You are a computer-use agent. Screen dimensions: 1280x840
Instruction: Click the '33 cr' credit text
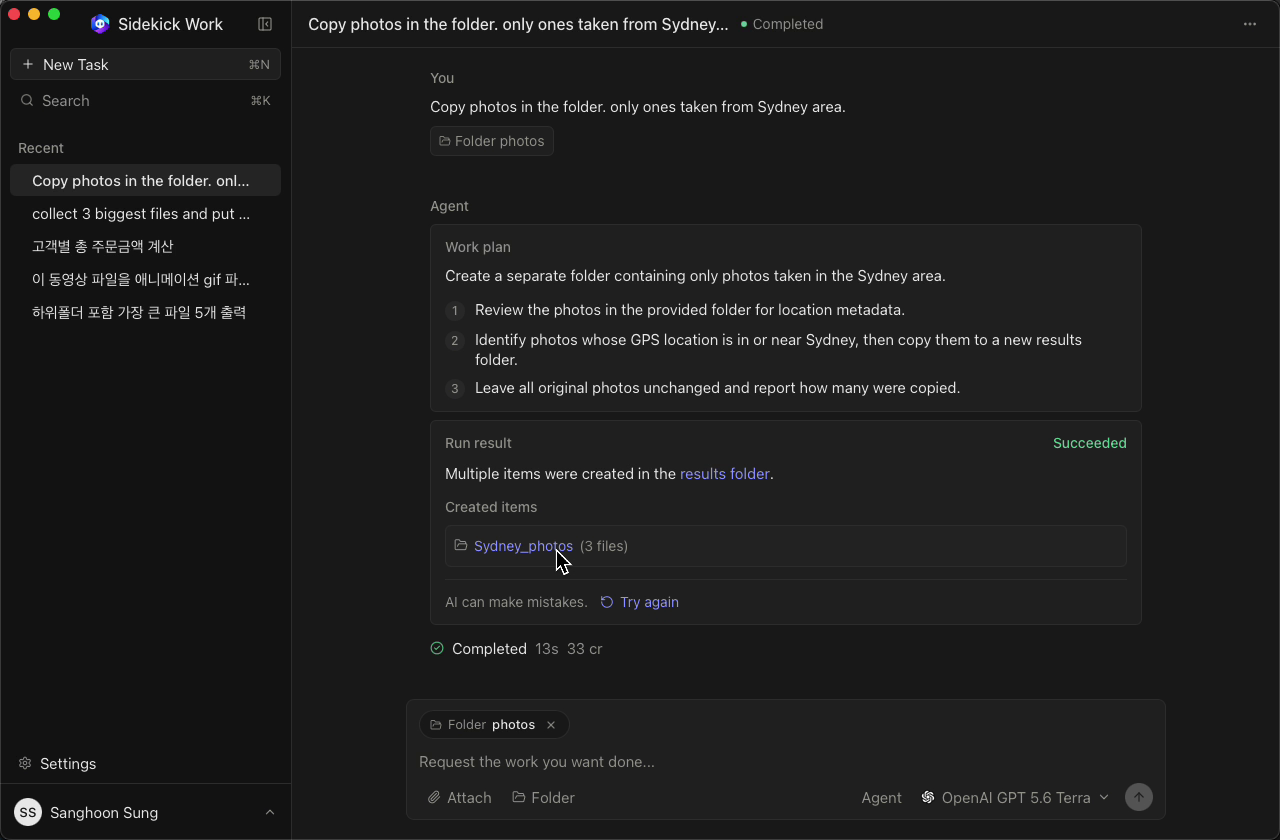tap(584, 648)
